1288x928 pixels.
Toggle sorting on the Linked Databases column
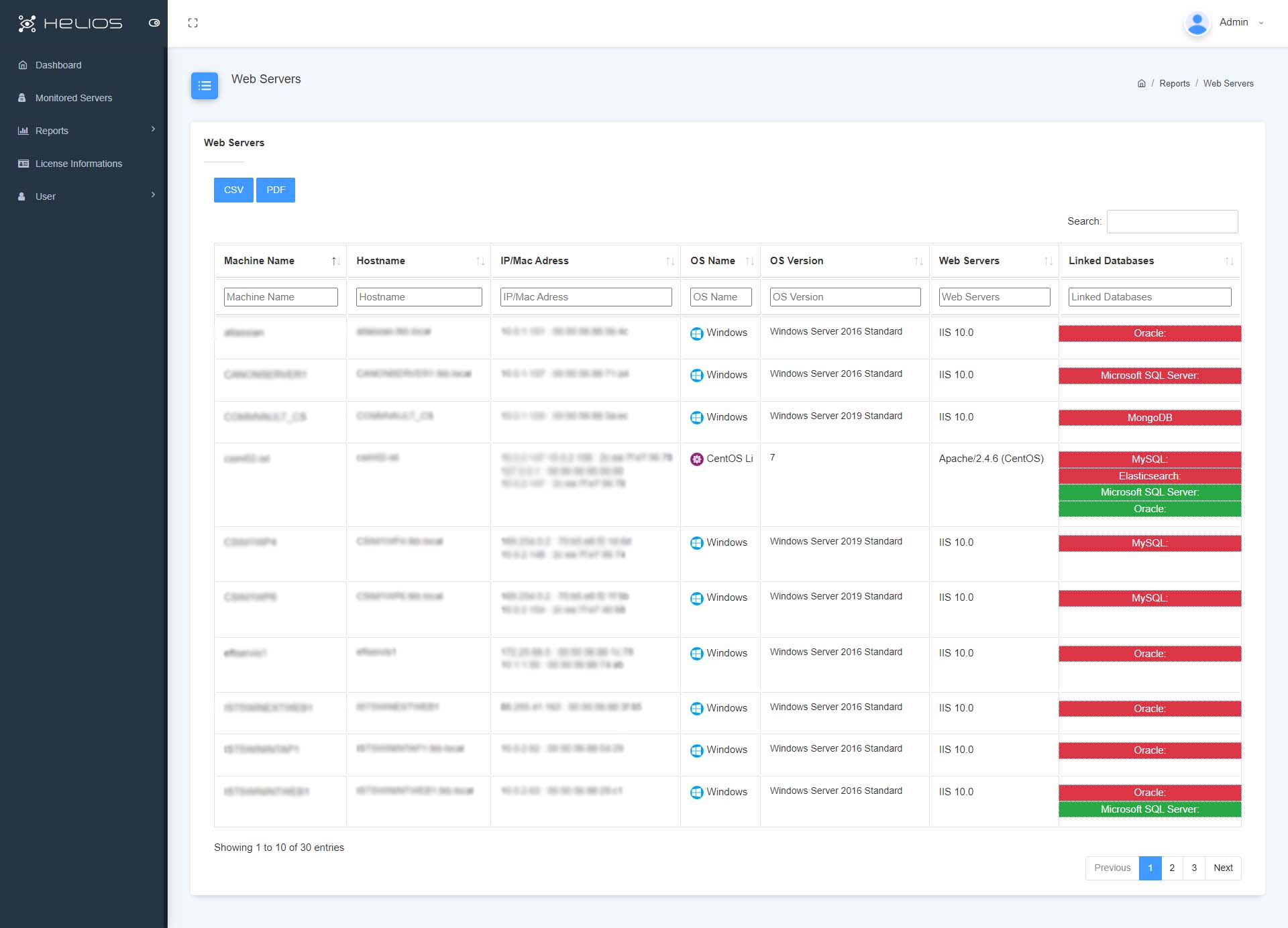click(1228, 262)
